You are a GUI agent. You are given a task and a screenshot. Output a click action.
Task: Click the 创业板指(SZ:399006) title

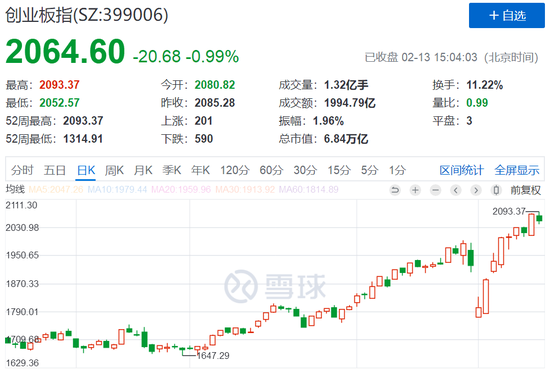(87, 15)
